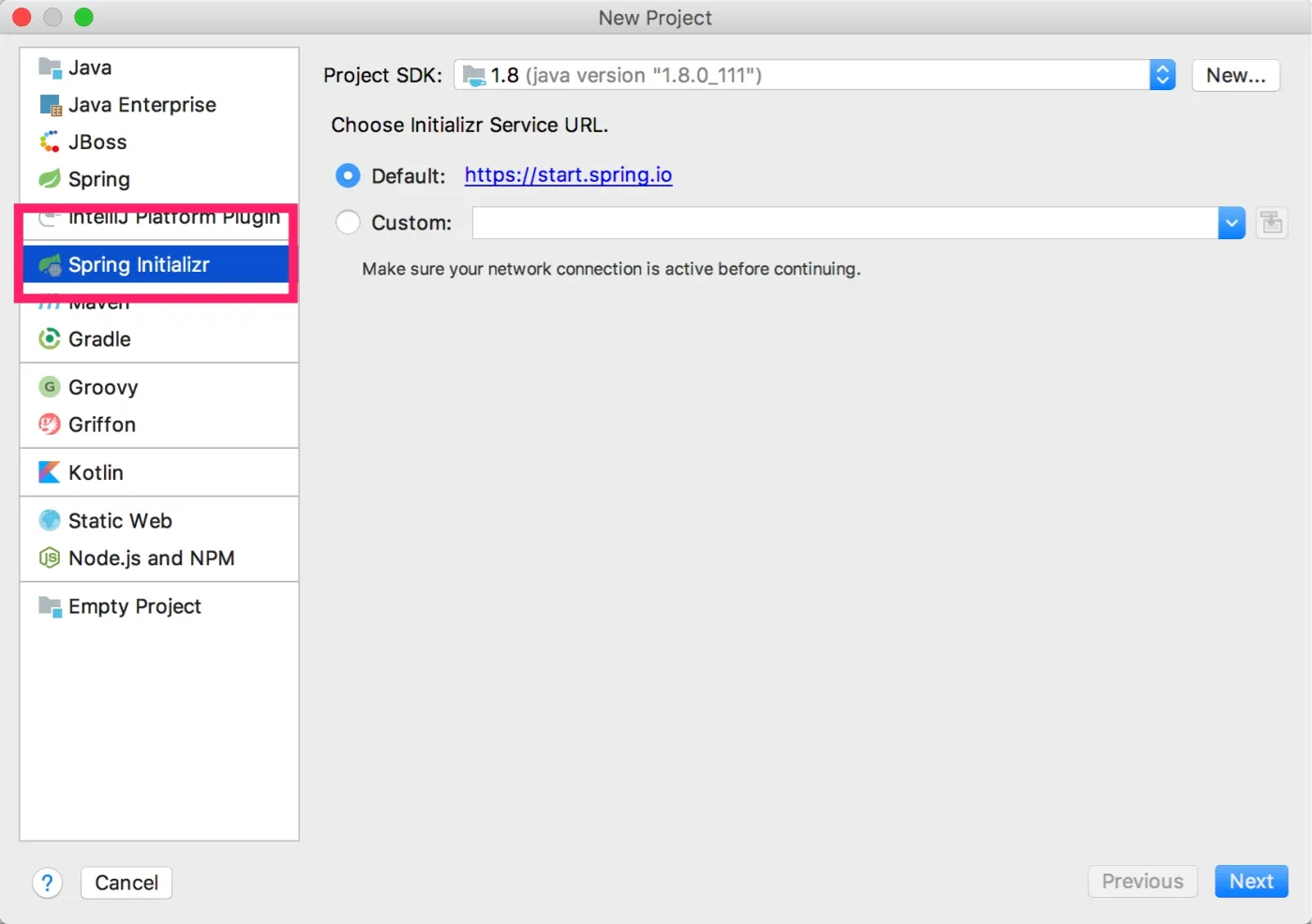The height and width of the screenshot is (924, 1312).
Task: Click the JBoss colorful icon
Action: click(50, 142)
